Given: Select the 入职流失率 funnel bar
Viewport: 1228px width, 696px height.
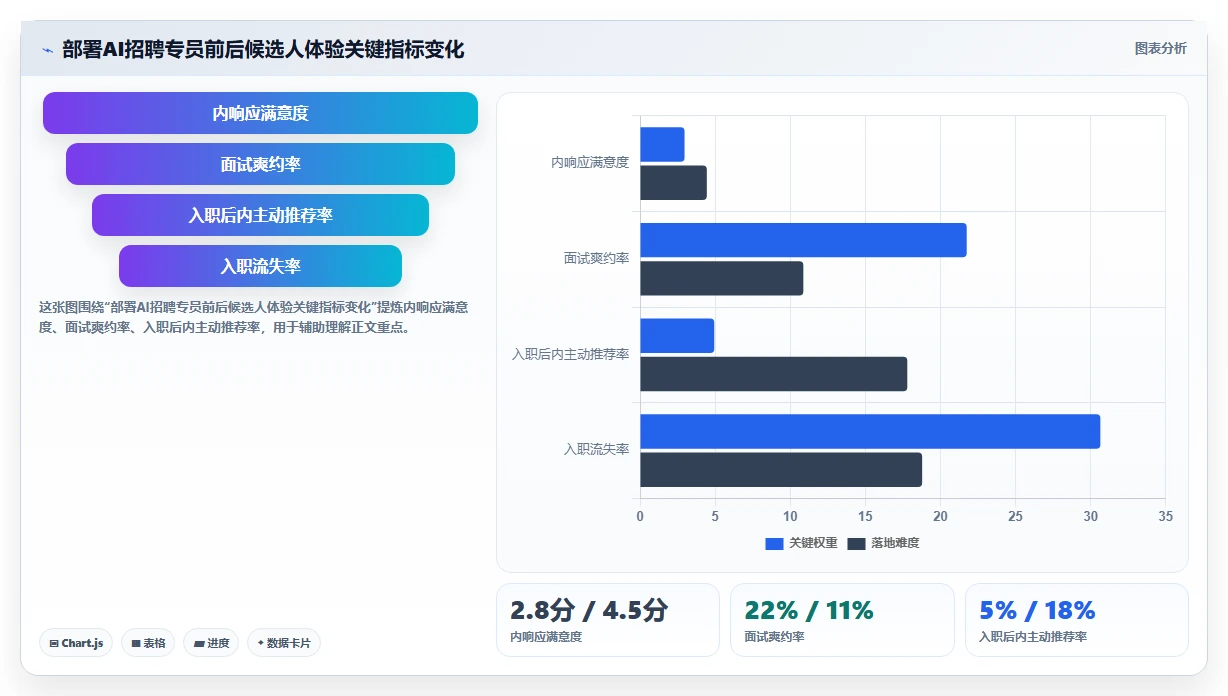Looking at the screenshot, I should [260, 266].
